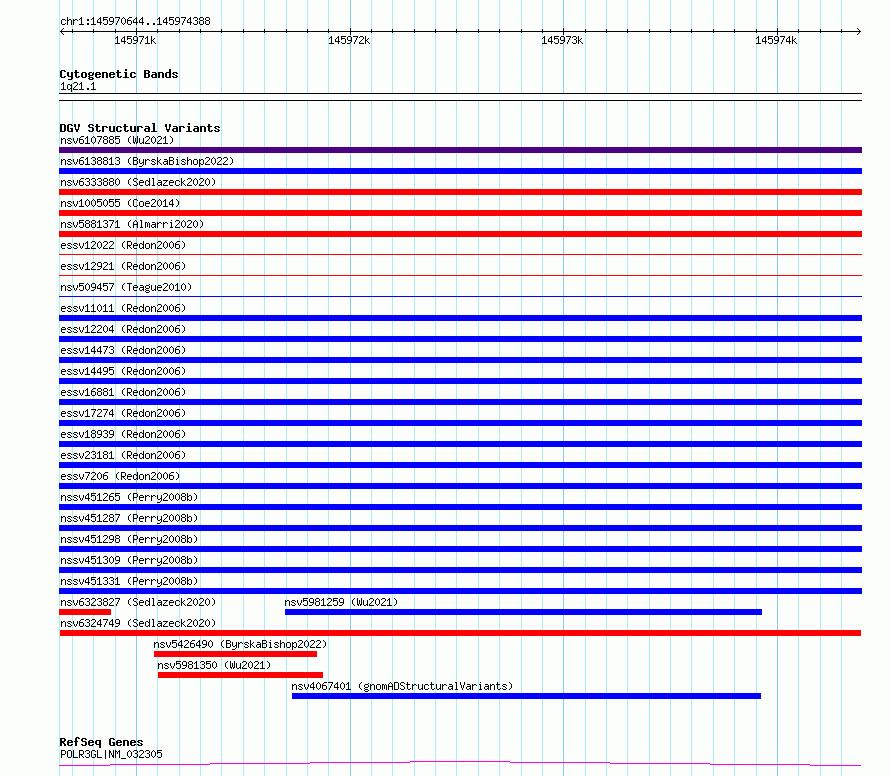
Task: Select essv23181 (Redon2006) variant
Action: tap(123, 455)
